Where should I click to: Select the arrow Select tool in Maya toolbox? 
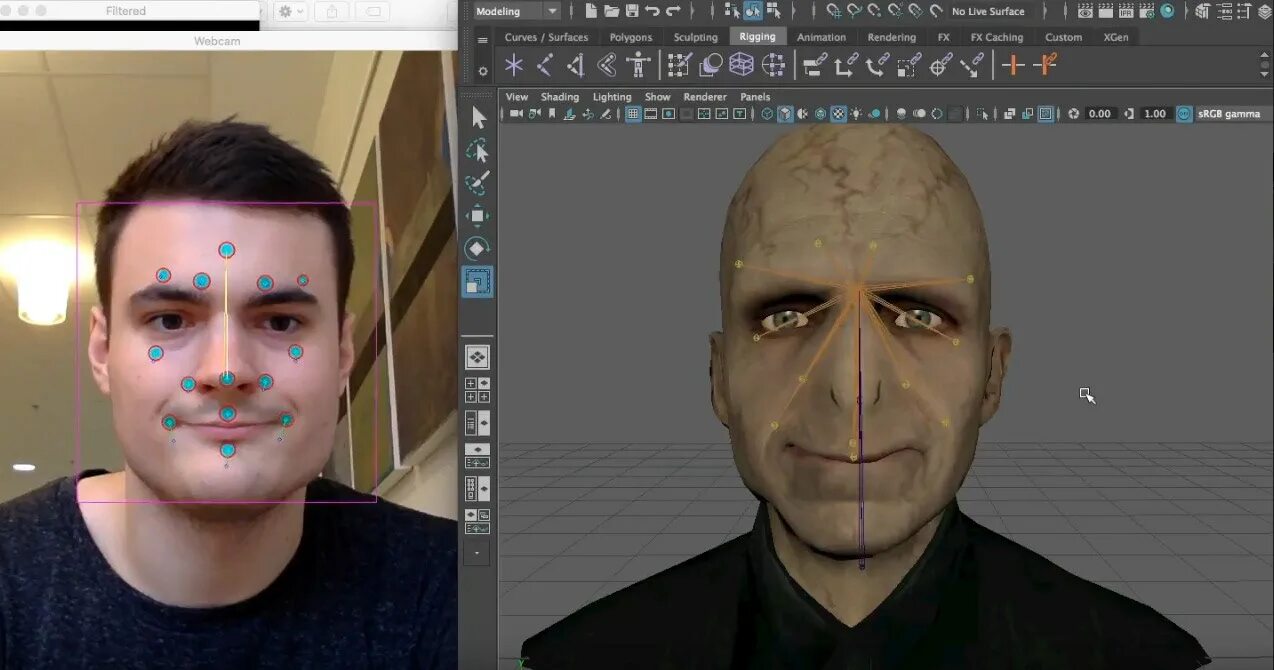478,118
